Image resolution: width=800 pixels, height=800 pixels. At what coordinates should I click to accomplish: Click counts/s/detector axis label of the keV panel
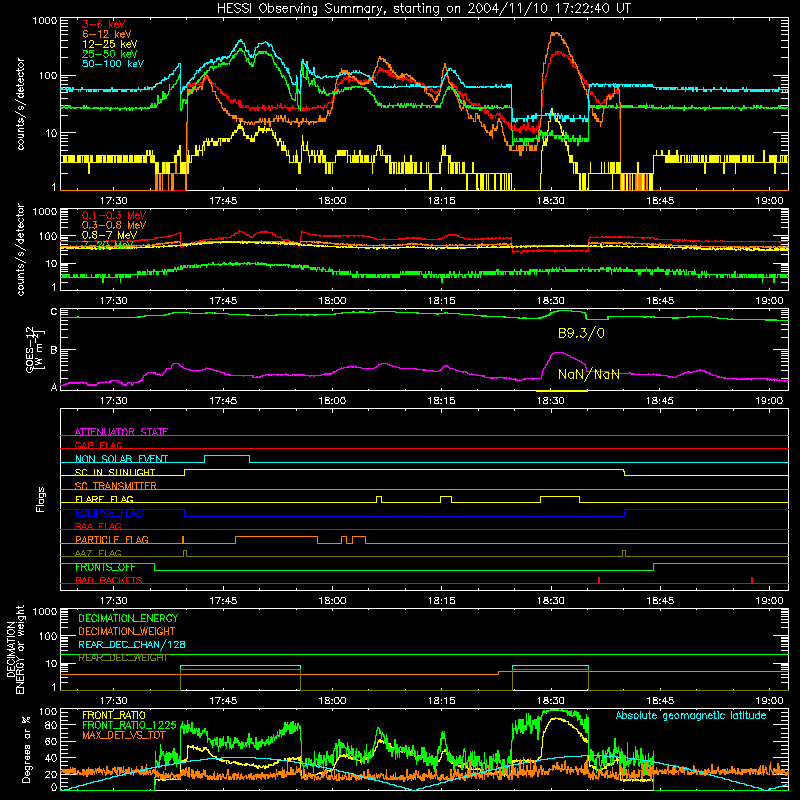(x=20, y=104)
